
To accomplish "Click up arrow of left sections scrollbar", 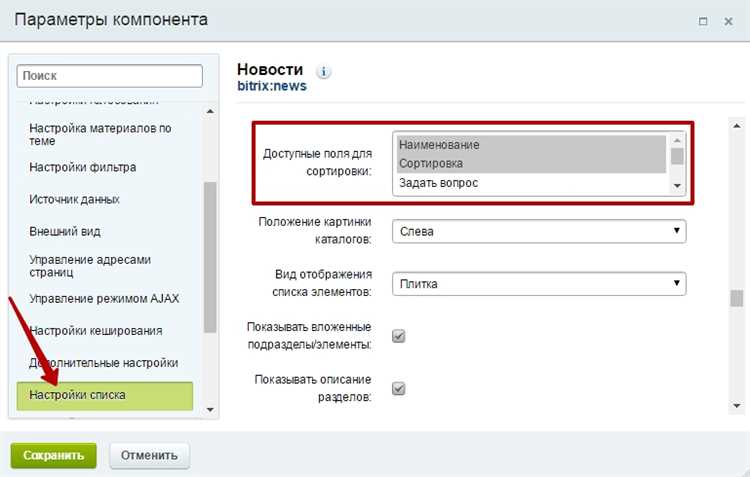I will tap(210, 111).
